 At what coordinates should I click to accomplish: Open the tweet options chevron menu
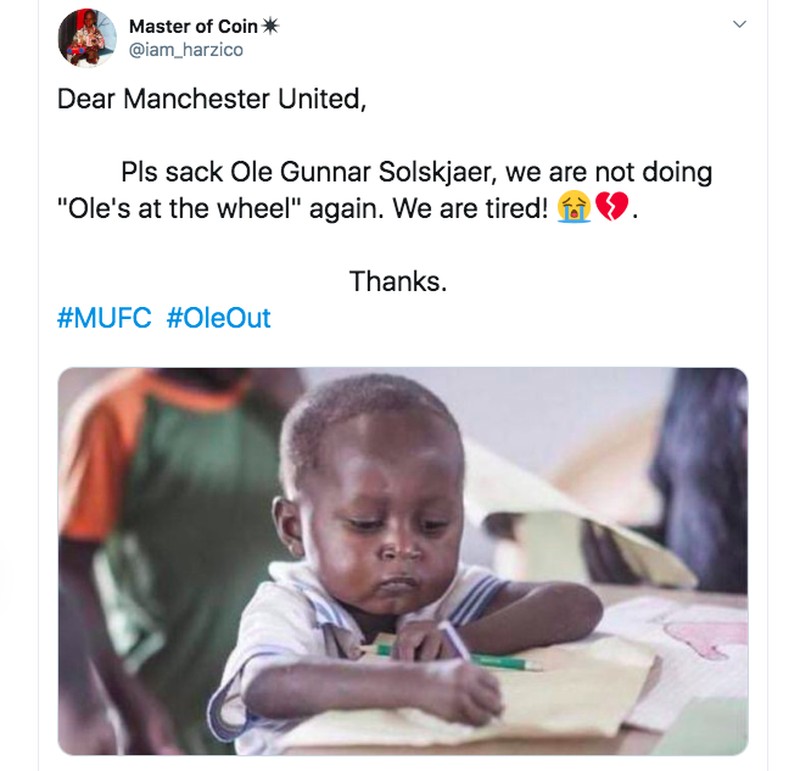pos(740,25)
